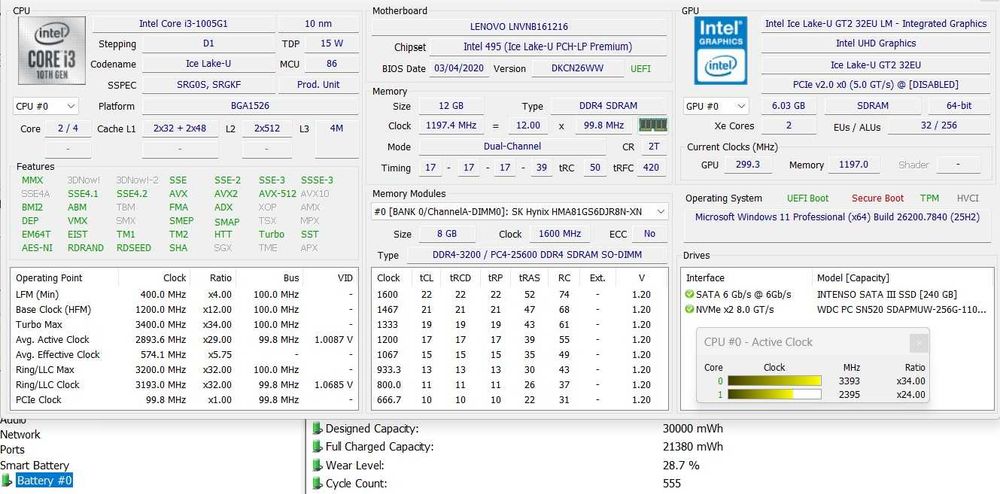This screenshot has height=494, width=1000.
Task: Click the SRG0S, SRGKF SSPEC field
Action: tap(208, 84)
